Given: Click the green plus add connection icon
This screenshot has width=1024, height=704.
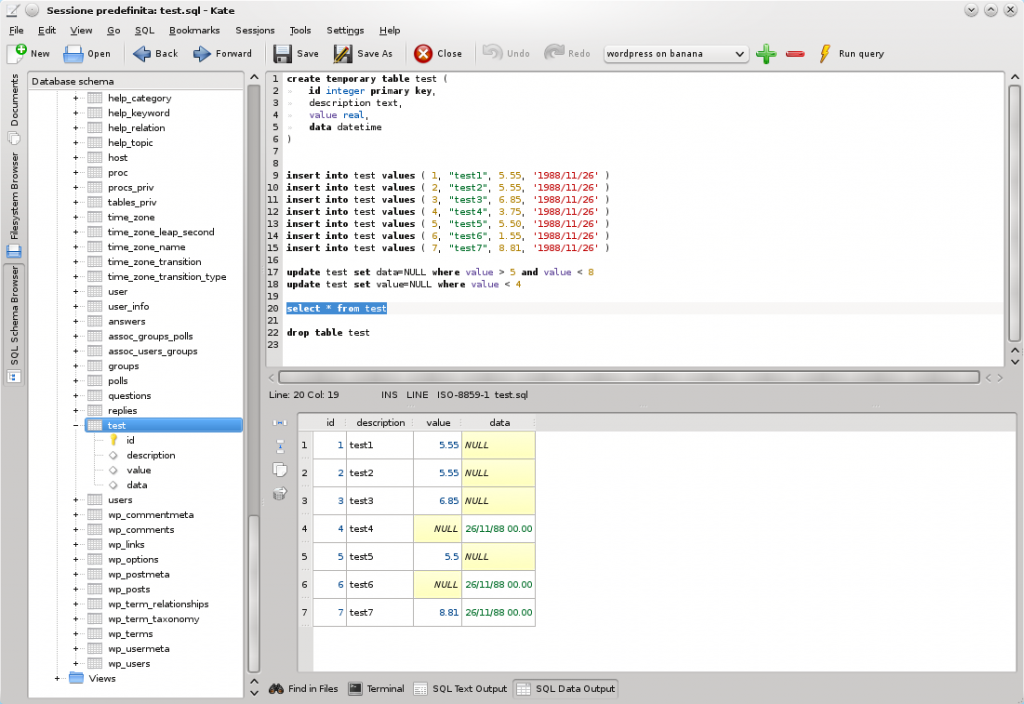Looking at the screenshot, I should pyautogui.click(x=766, y=54).
